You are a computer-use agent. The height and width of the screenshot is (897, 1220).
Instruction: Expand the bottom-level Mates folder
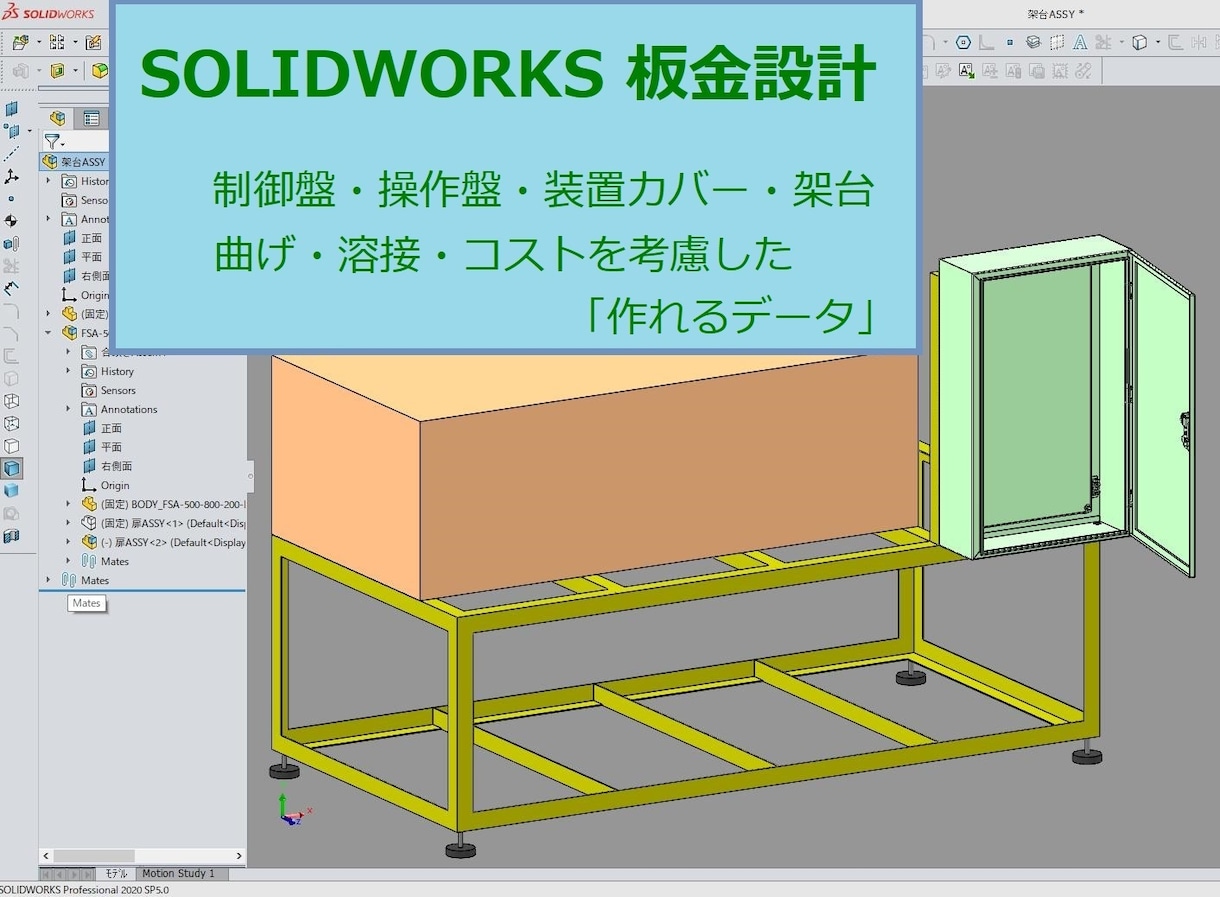tap(48, 580)
